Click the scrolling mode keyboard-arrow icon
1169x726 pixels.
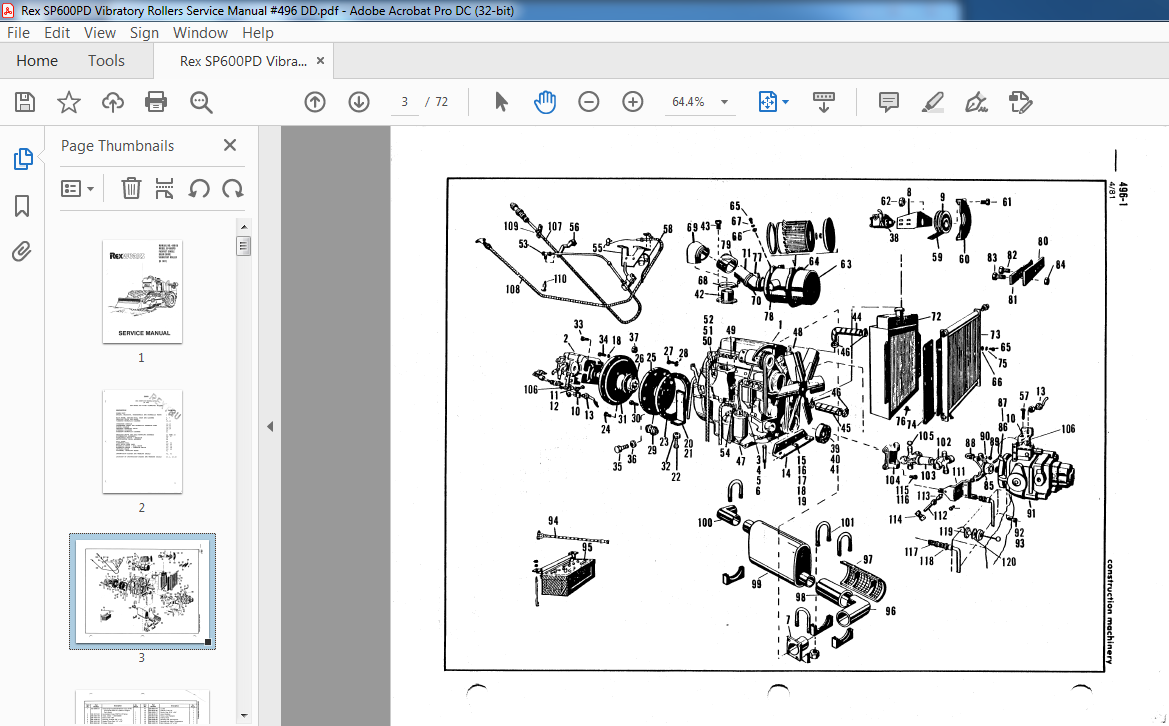click(823, 102)
